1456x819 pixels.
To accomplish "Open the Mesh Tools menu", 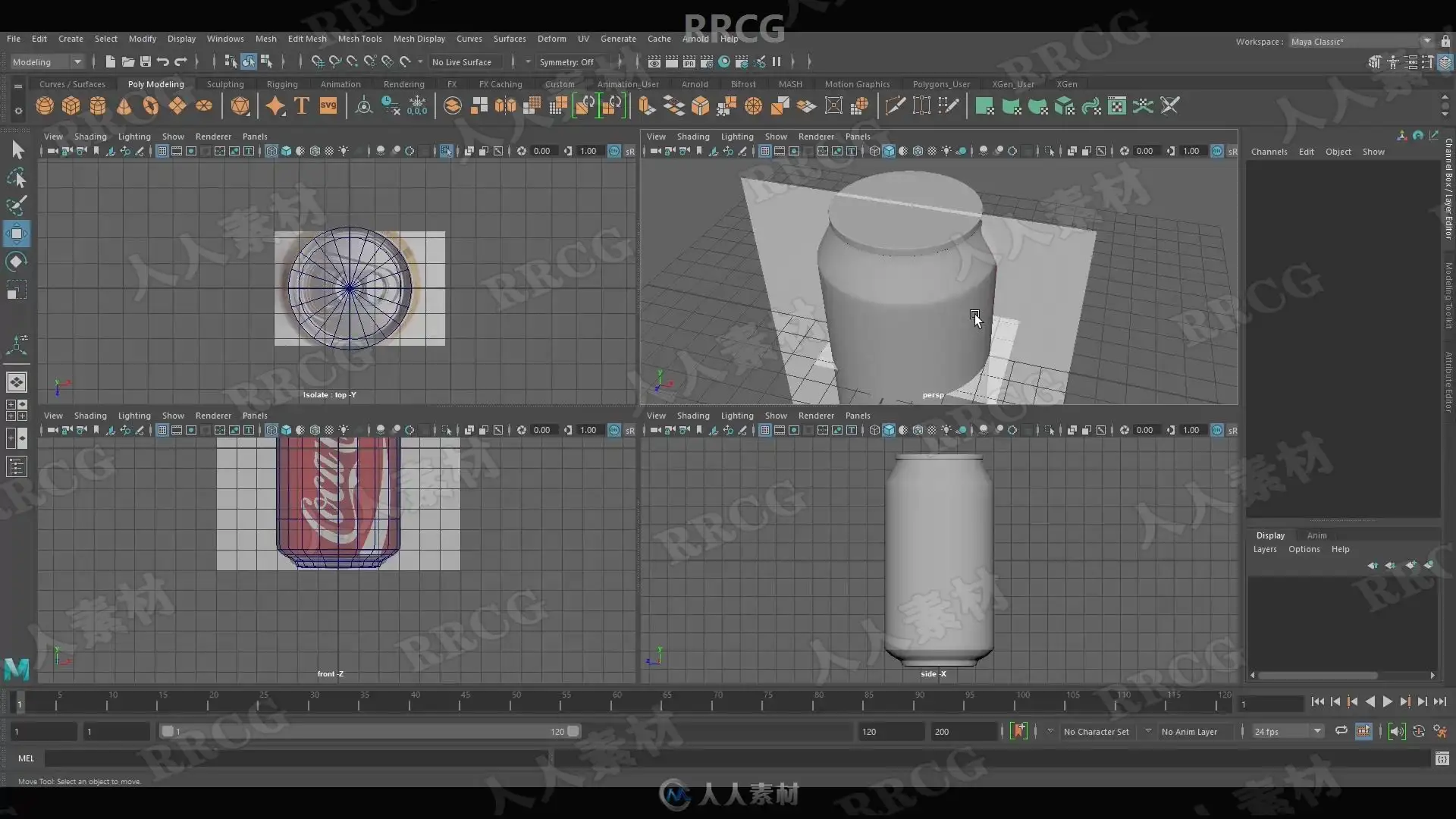I will 359,39.
